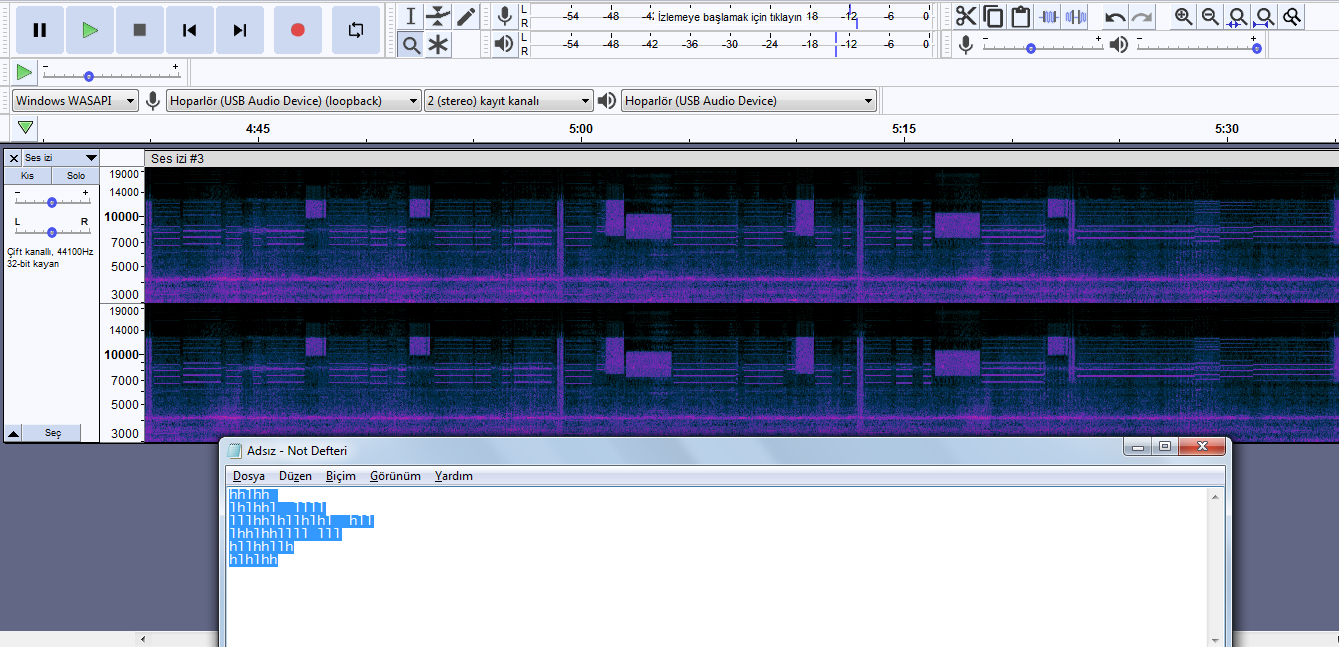Viewport: 1339px width, 647px height.
Task: Select the asterisk Multi-tool
Action: coord(438,45)
